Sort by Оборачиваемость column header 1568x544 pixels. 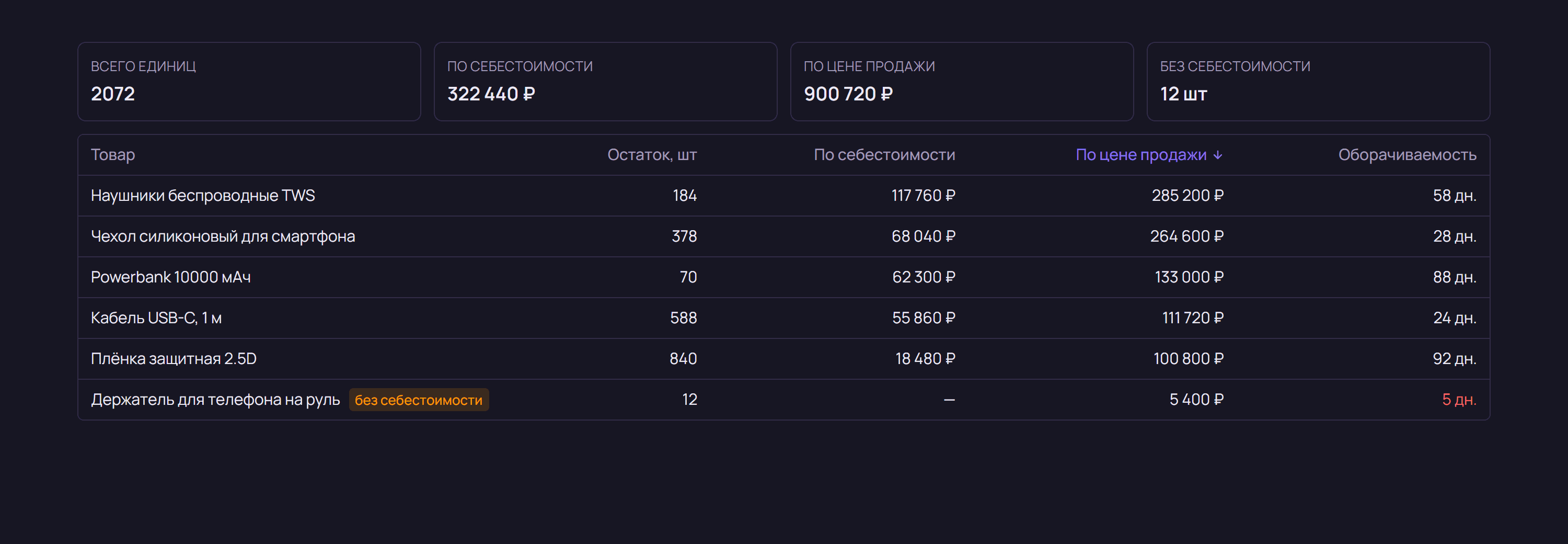click(x=1408, y=155)
